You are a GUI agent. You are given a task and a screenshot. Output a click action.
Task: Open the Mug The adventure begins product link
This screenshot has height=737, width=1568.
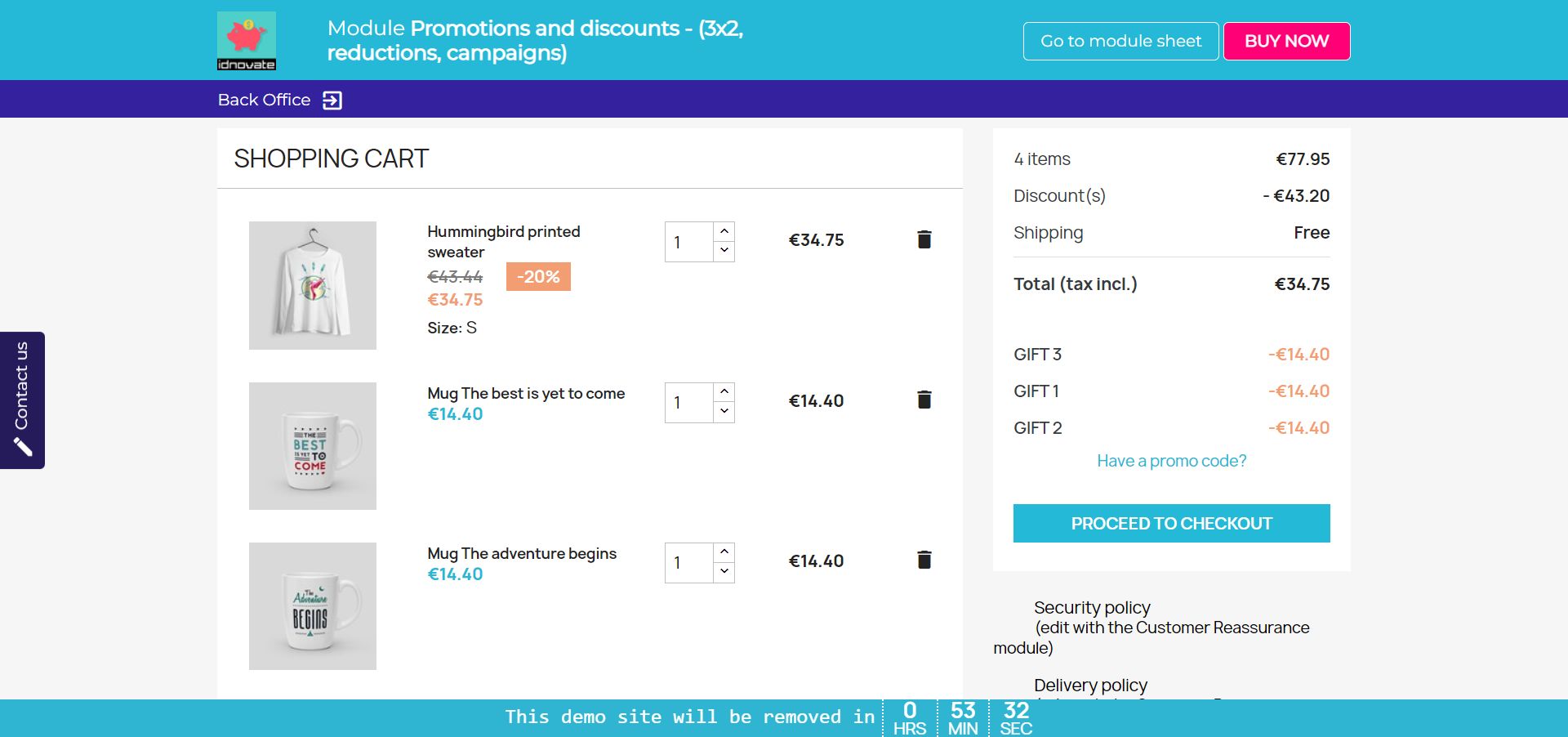522,553
